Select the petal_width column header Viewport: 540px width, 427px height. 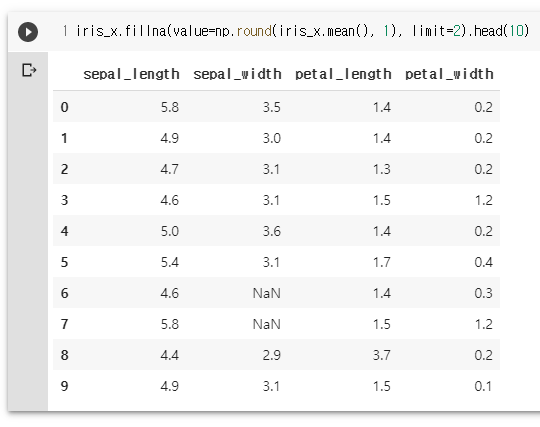[x=449, y=74]
